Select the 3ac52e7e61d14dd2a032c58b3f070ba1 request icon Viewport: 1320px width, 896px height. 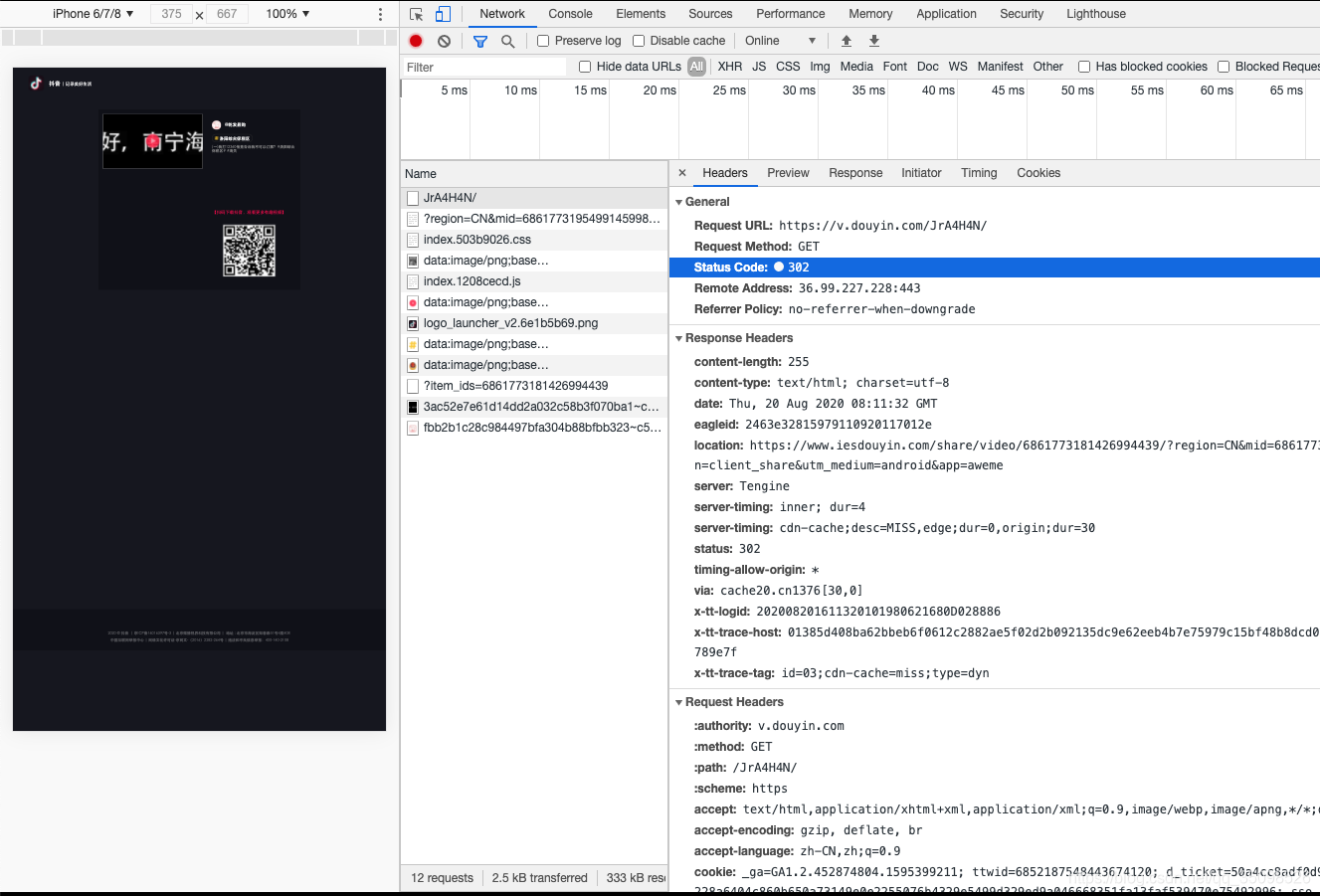click(x=413, y=407)
